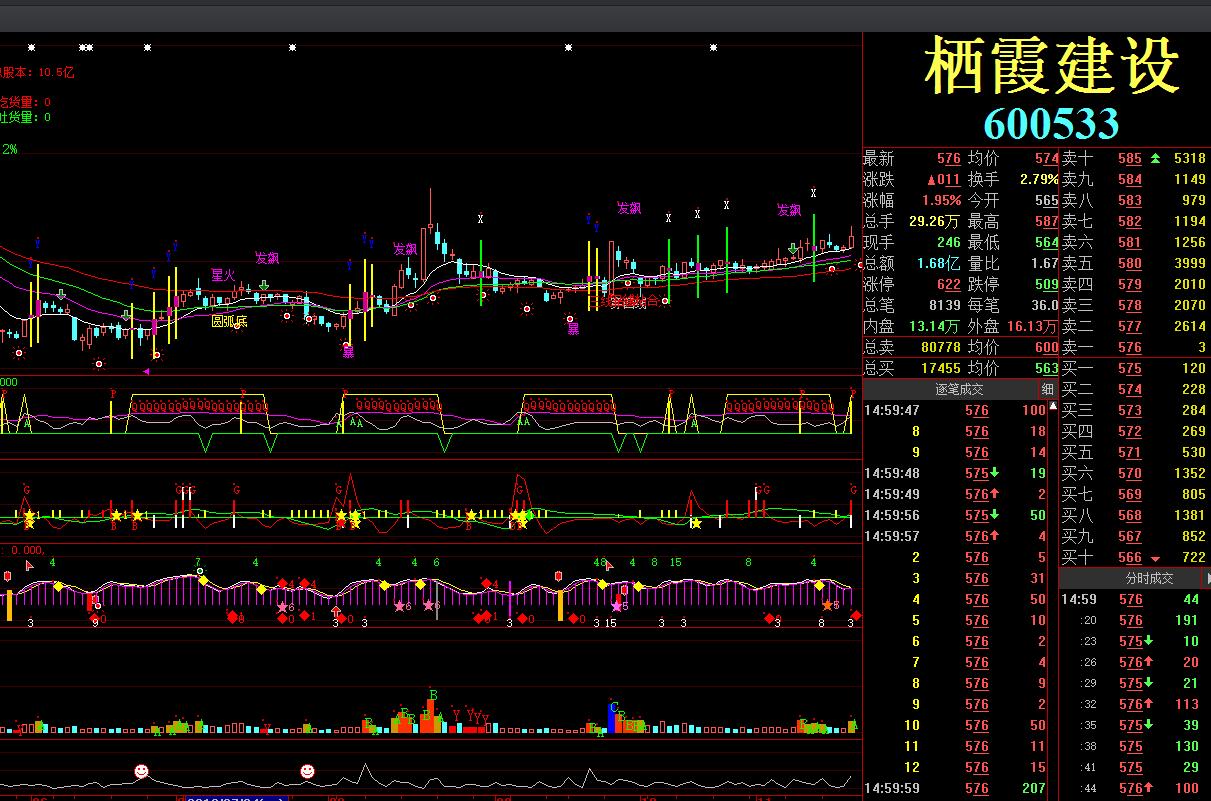1211x801 pixels.
Task: Click the rightmost yellow star in G-signal panel
Action: tap(697, 523)
